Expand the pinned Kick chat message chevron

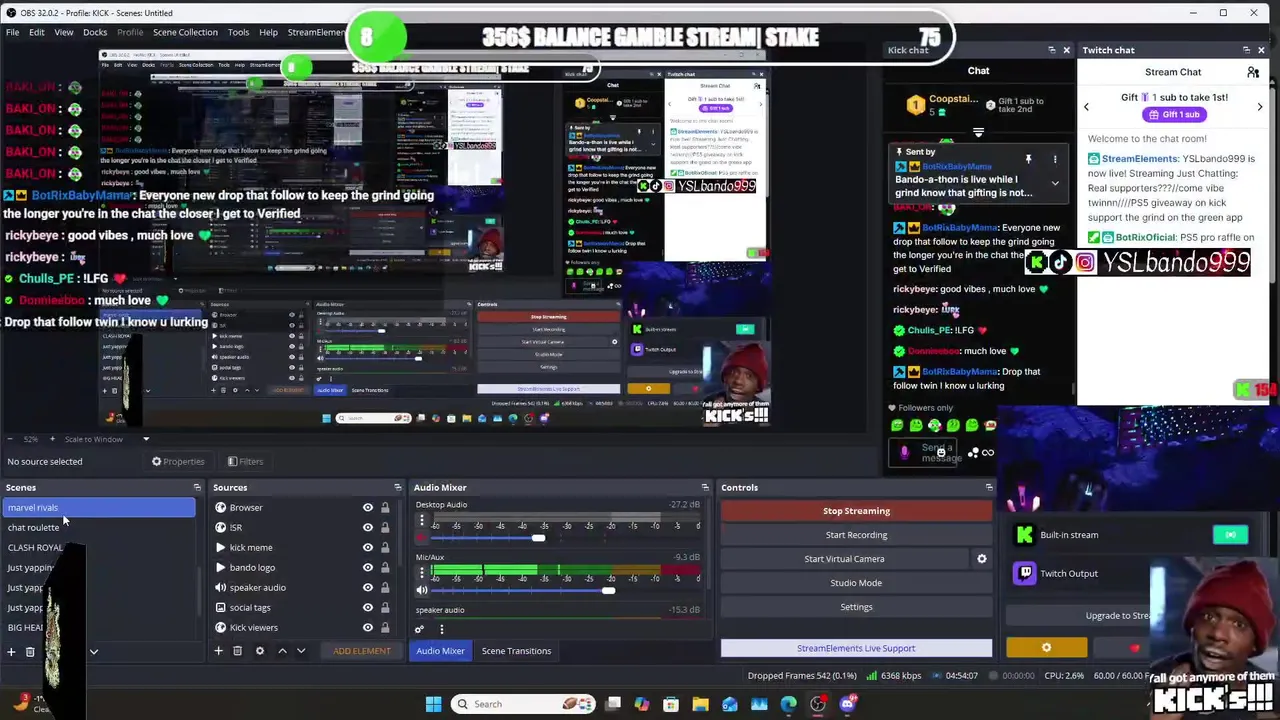coord(1055,184)
